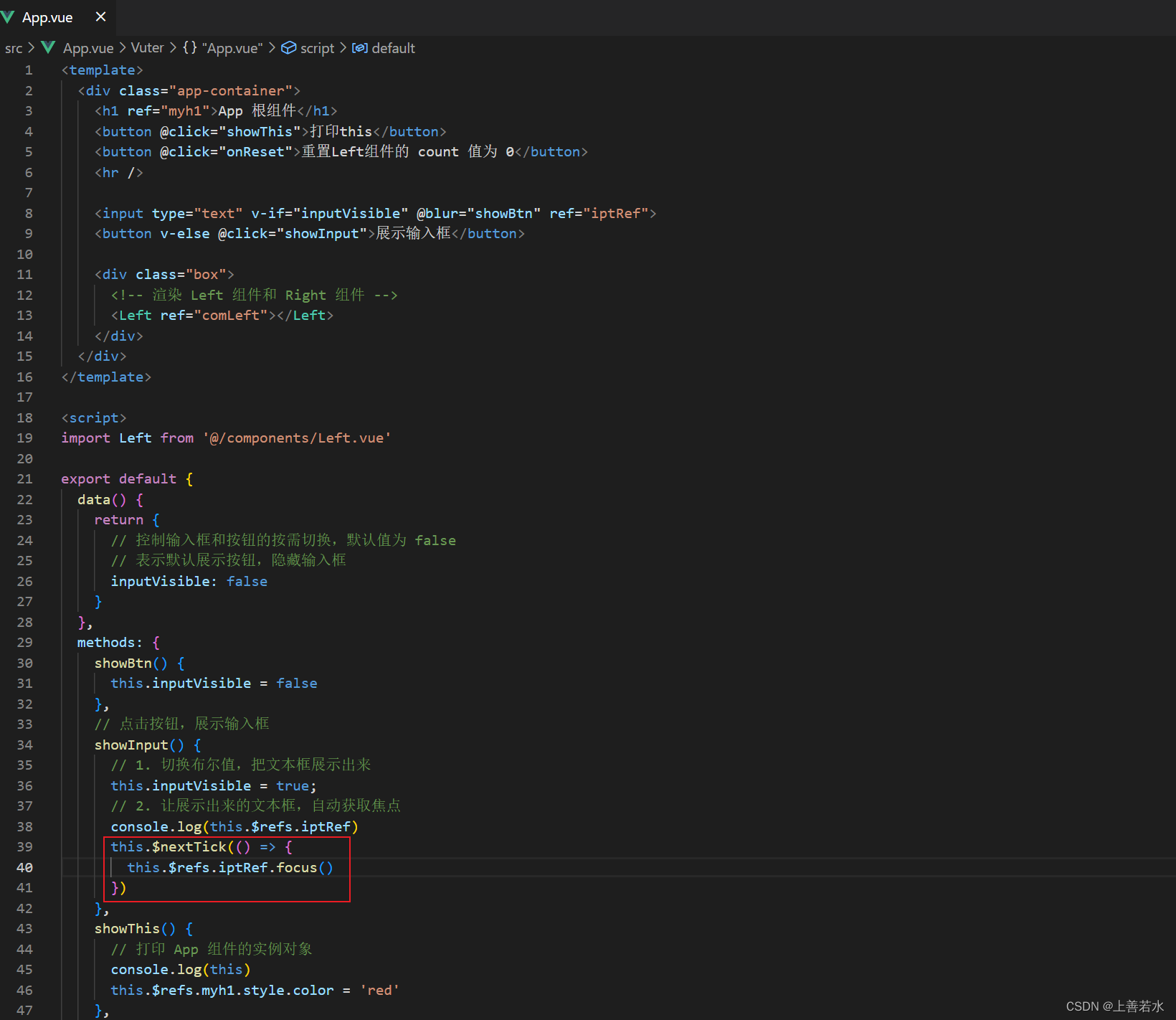Image resolution: width=1176 pixels, height=1020 pixels.
Task: Click the return keyword on line 23
Action: coord(119,520)
